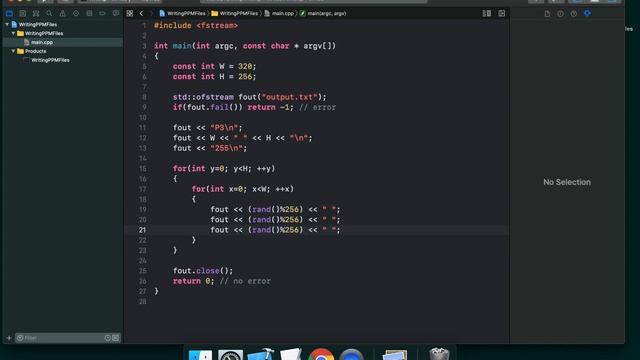This screenshot has height=360, width=640.
Task: Click the int main declaration line
Action: [x=245, y=46]
